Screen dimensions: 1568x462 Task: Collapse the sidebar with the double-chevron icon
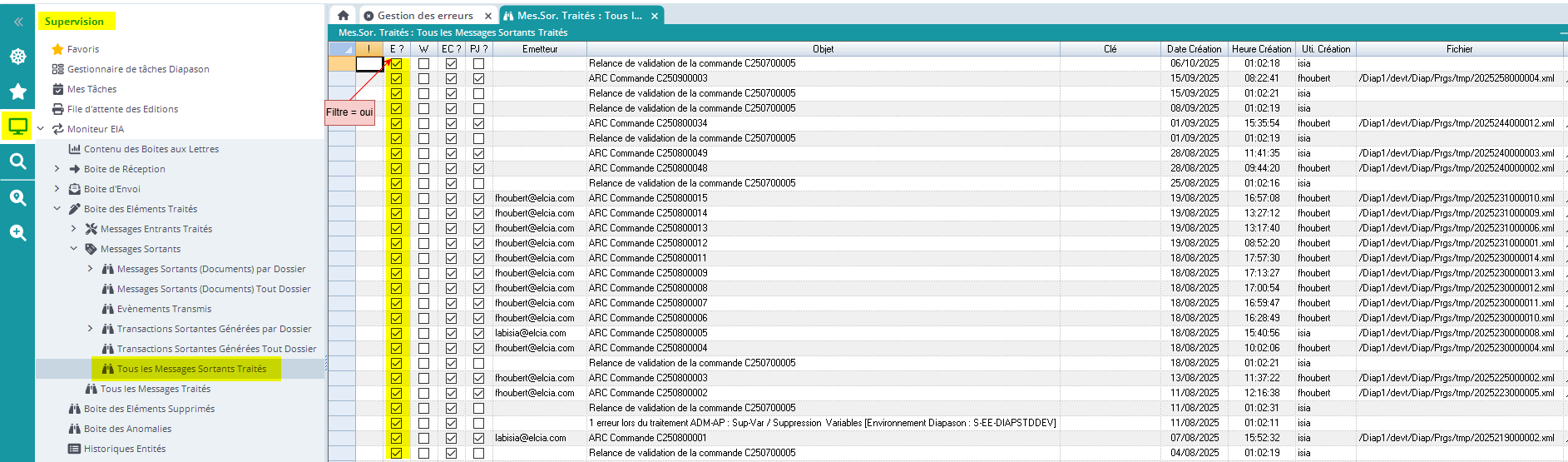pos(17,22)
